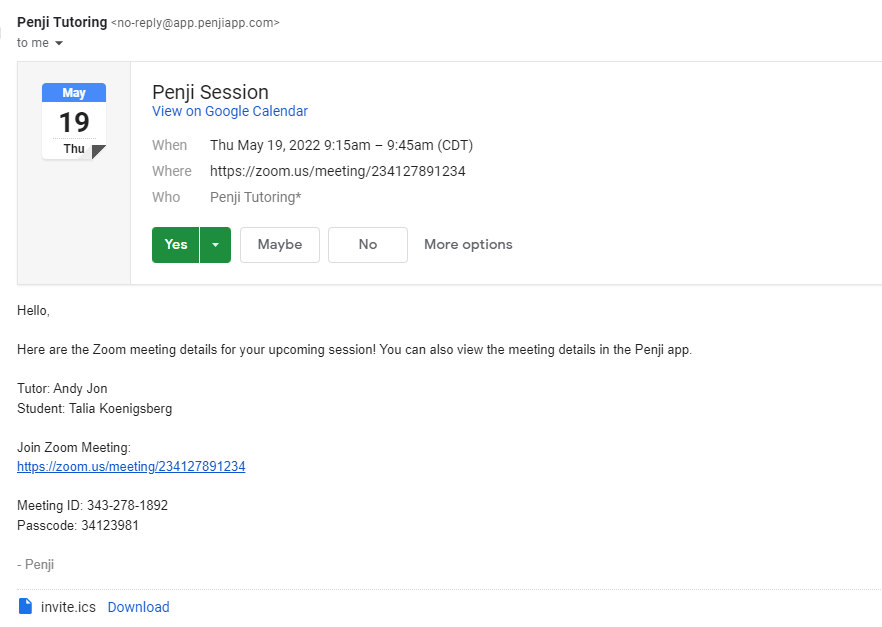This screenshot has width=882, height=627.
Task: Accept the invitation with Yes button
Action: 176,245
